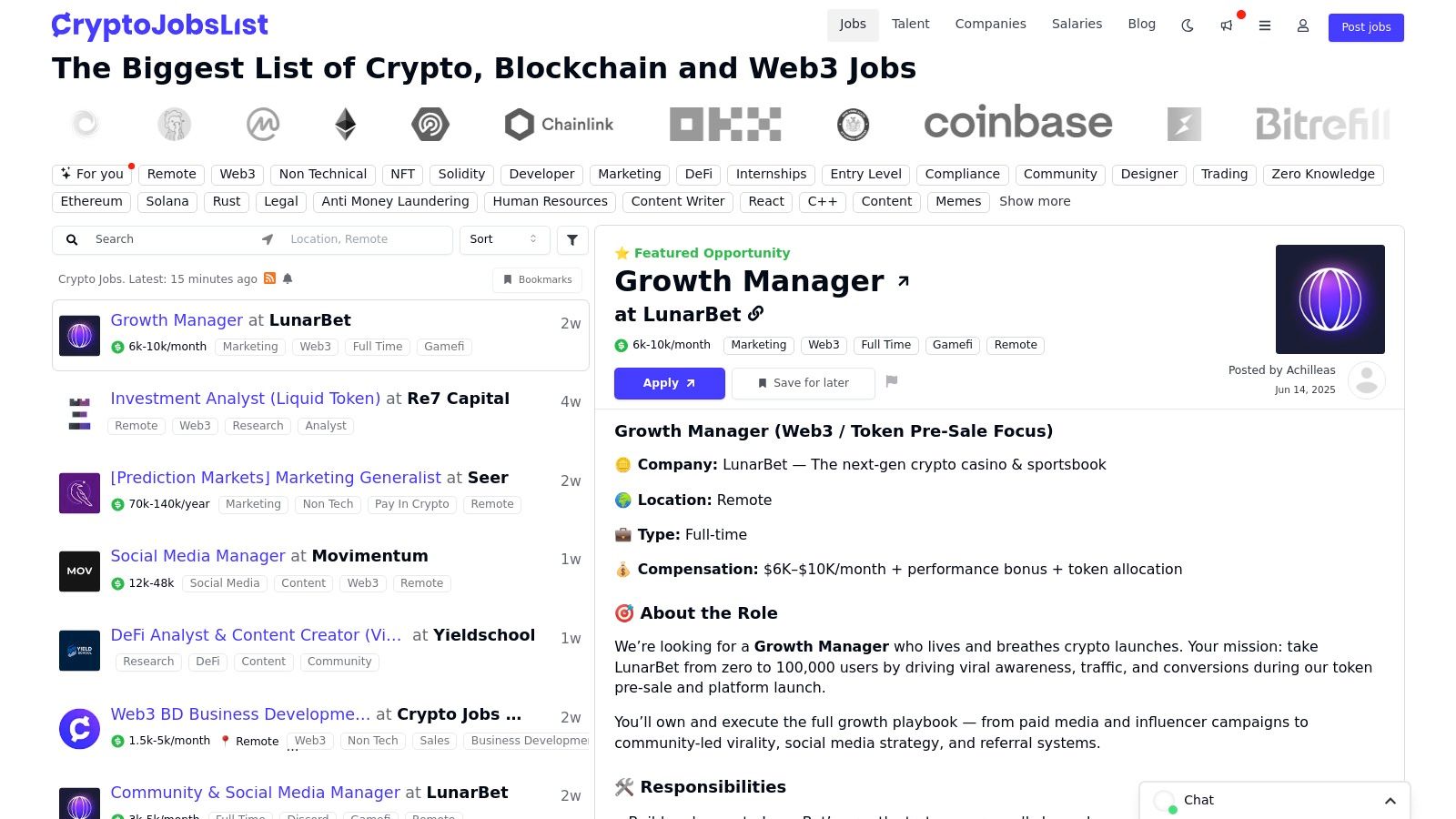The height and width of the screenshot is (819, 1456).
Task: Open the Investment Analyst job at Re7 Capital
Action: tap(245, 399)
